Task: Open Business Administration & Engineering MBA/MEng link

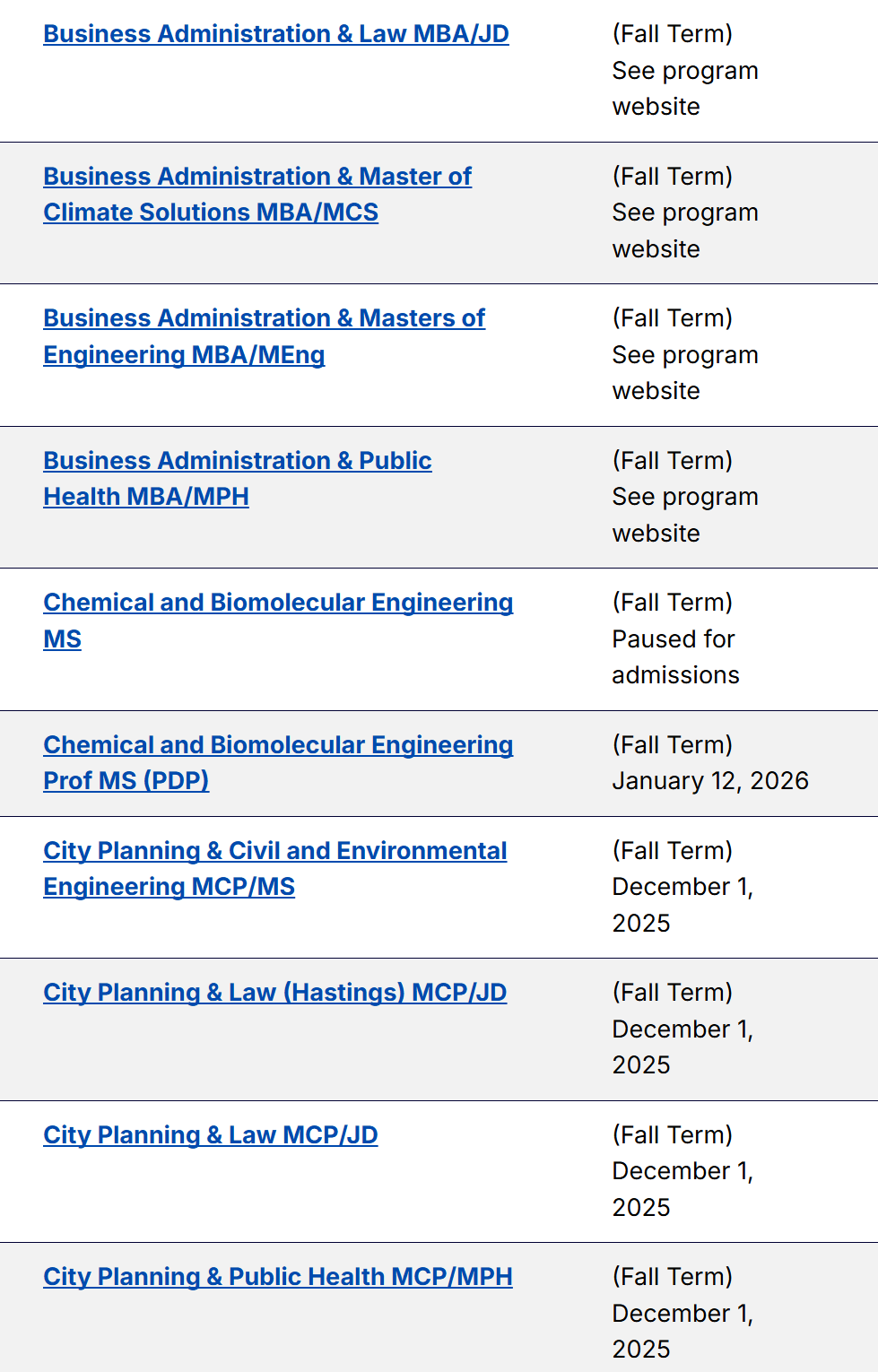Action: point(264,318)
